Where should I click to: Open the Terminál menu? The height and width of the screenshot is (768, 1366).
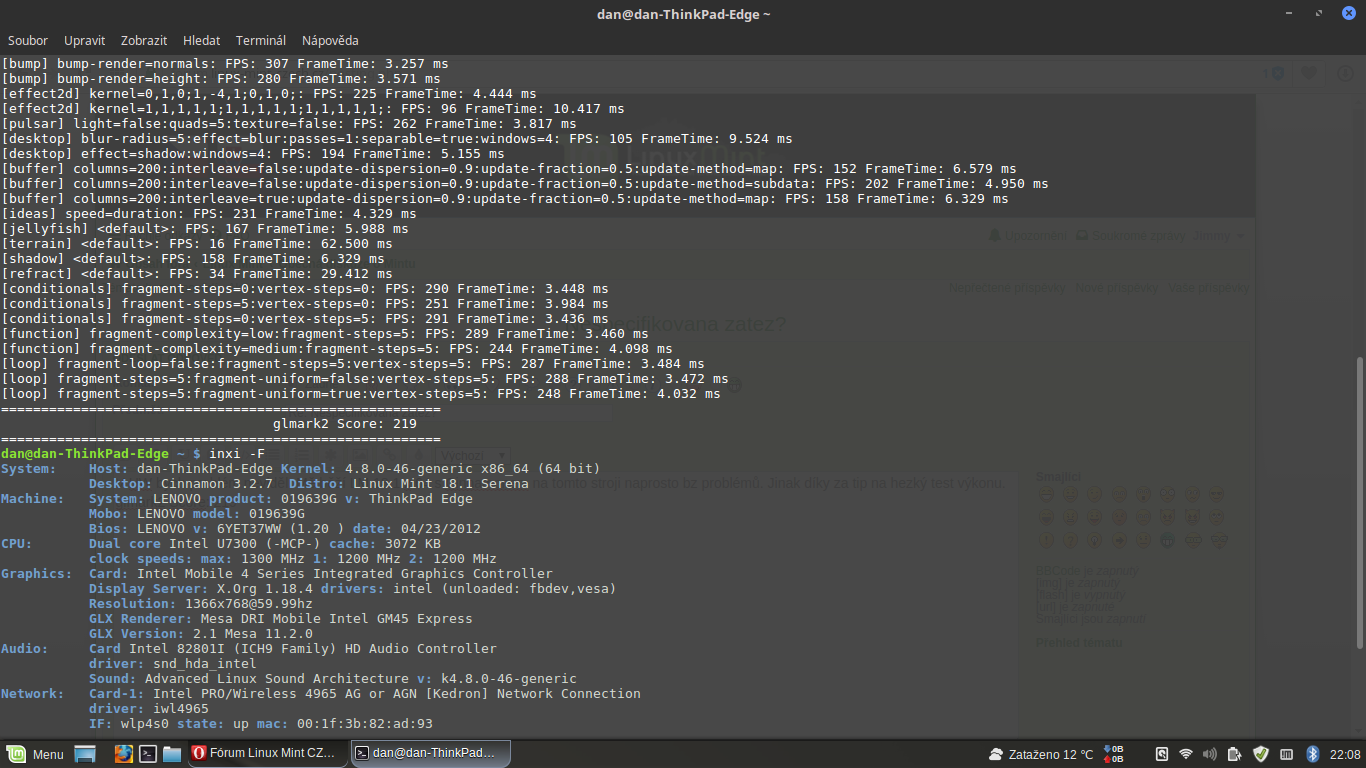[x=261, y=40]
